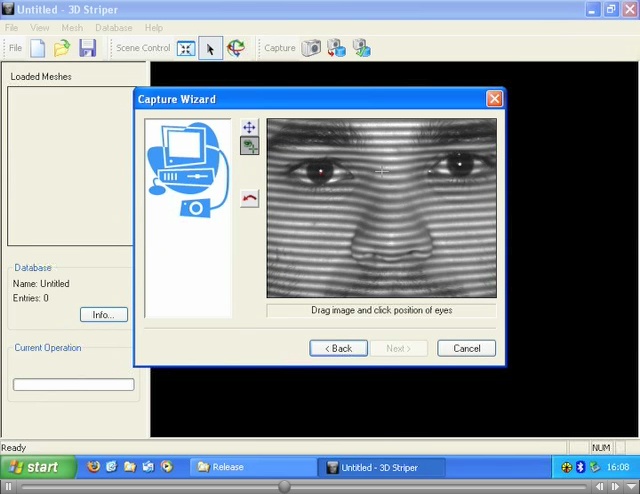
Task: Click the Loaded Meshes list box
Action: pos(70,166)
